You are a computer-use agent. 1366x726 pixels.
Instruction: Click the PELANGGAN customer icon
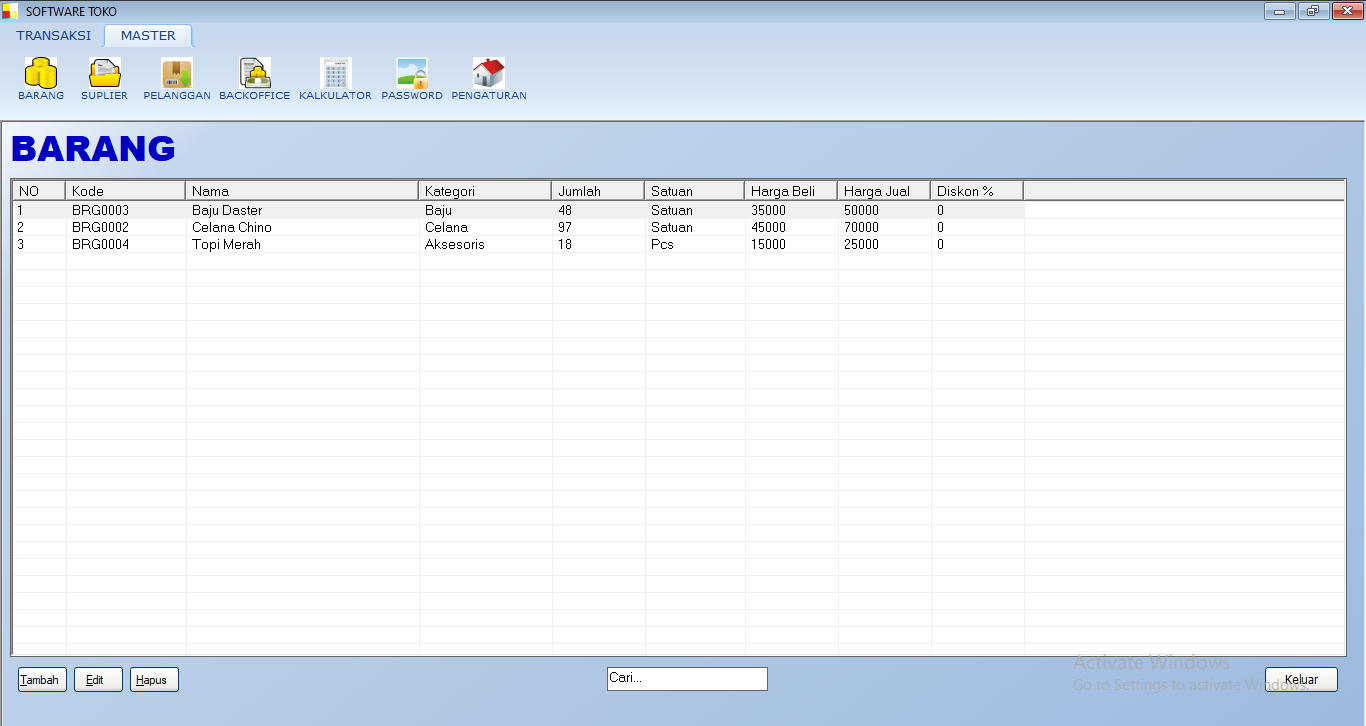177,74
